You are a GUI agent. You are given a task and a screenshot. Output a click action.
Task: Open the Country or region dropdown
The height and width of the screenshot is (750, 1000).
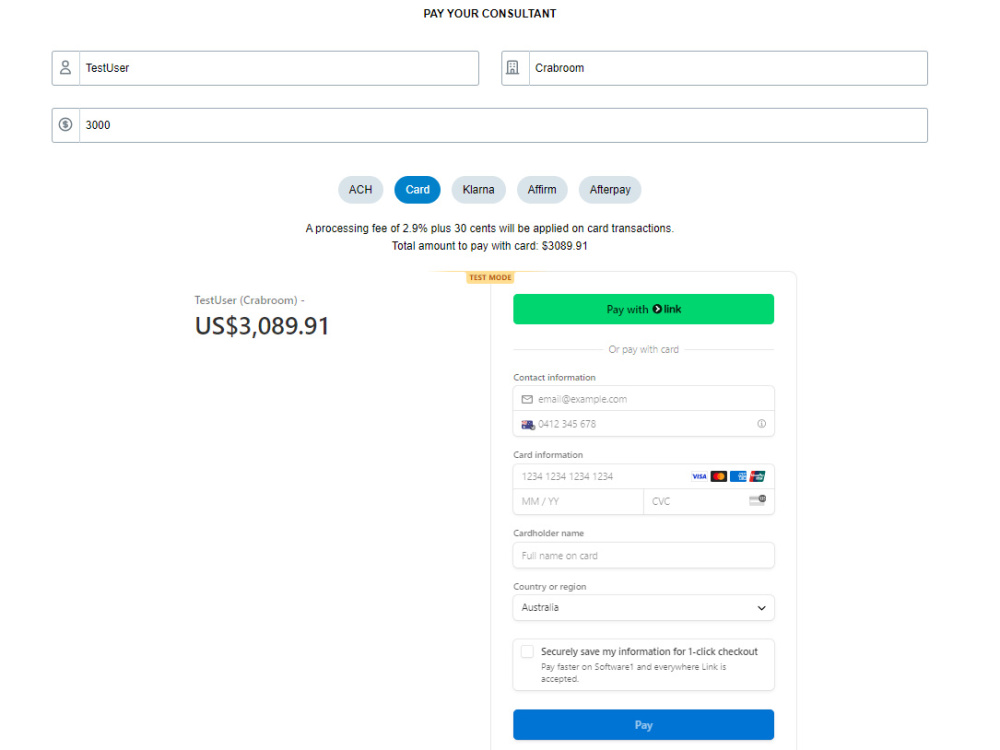(x=643, y=608)
